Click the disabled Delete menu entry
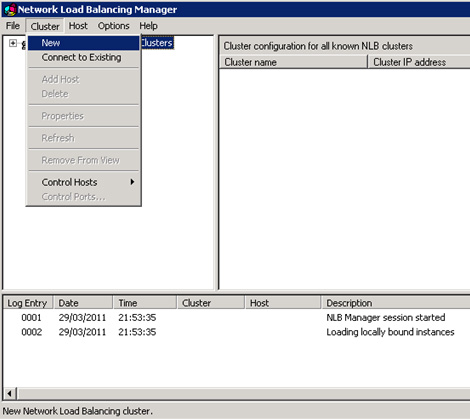Image resolution: width=470 pixels, height=419 pixels. pos(83,94)
